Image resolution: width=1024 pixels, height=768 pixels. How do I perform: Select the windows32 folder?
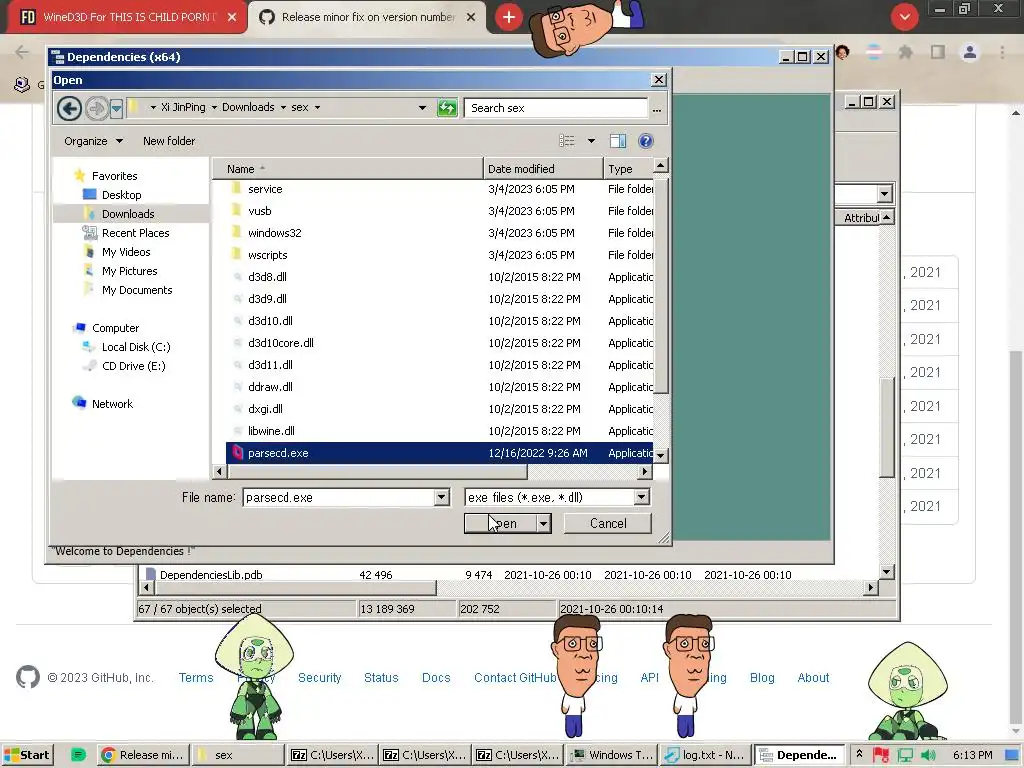pyautogui.click(x=274, y=233)
